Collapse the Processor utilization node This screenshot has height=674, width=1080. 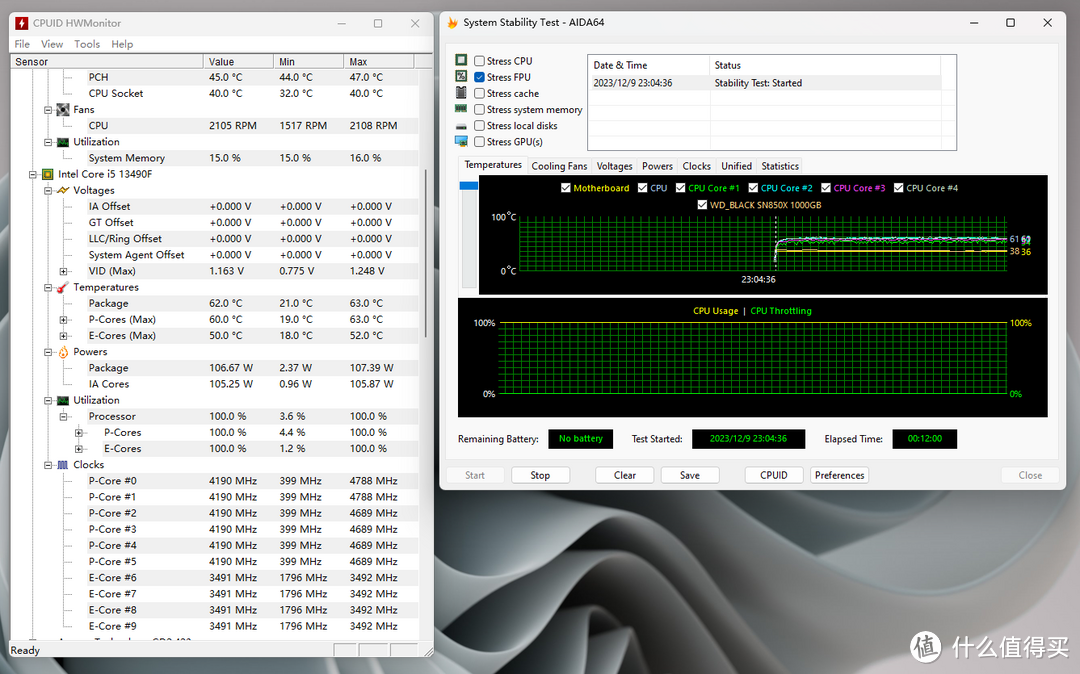pyautogui.click(x=63, y=417)
